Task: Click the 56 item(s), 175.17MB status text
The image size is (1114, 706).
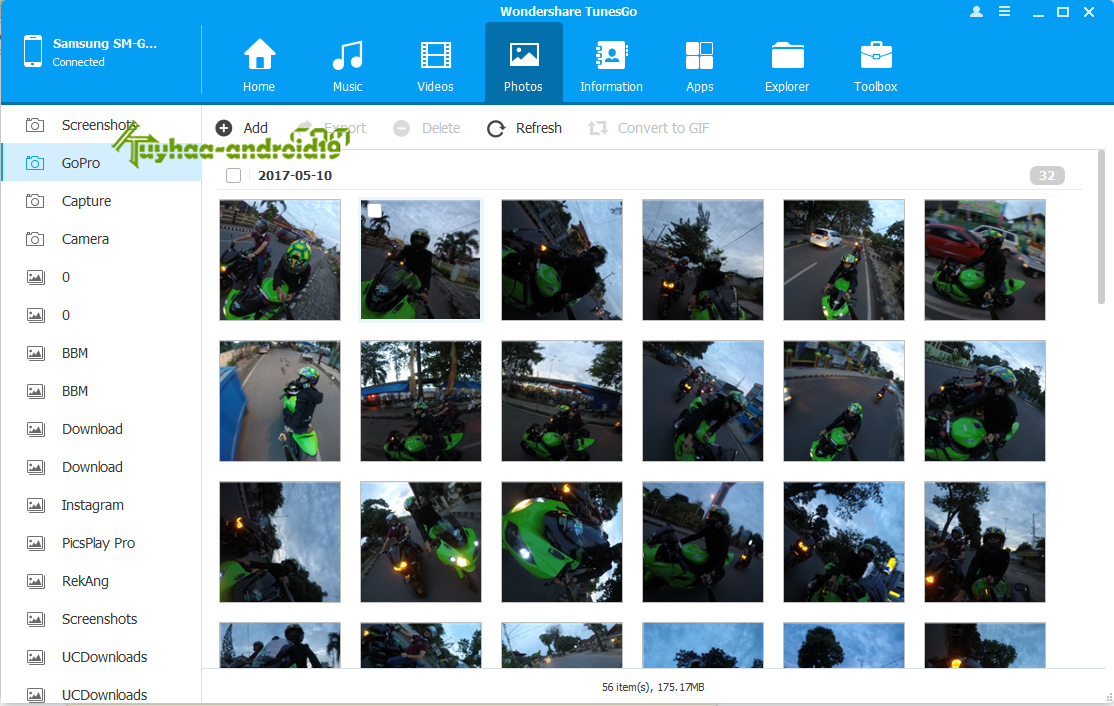Action: [x=653, y=687]
